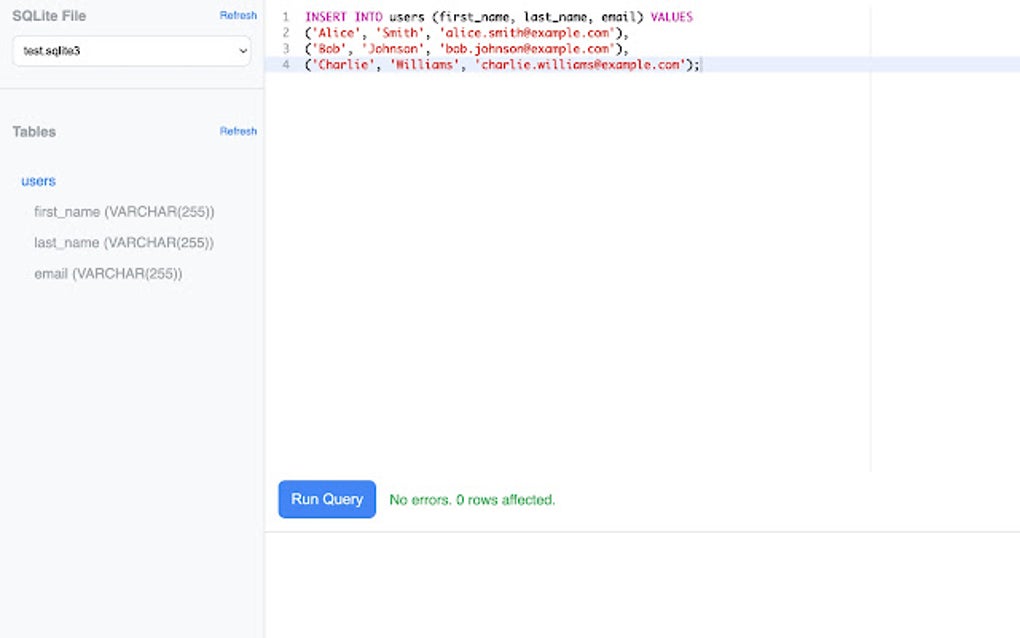Click Refresh next to Tables heading
Viewport: 1020px width, 638px height.
238,131
